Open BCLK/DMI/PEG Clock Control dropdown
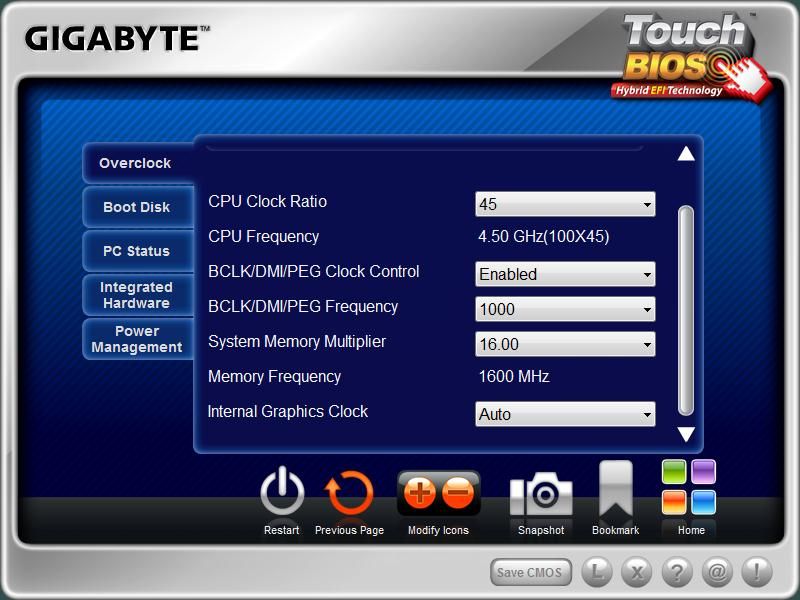This screenshot has width=800, height=600. (x=565, y=274)
